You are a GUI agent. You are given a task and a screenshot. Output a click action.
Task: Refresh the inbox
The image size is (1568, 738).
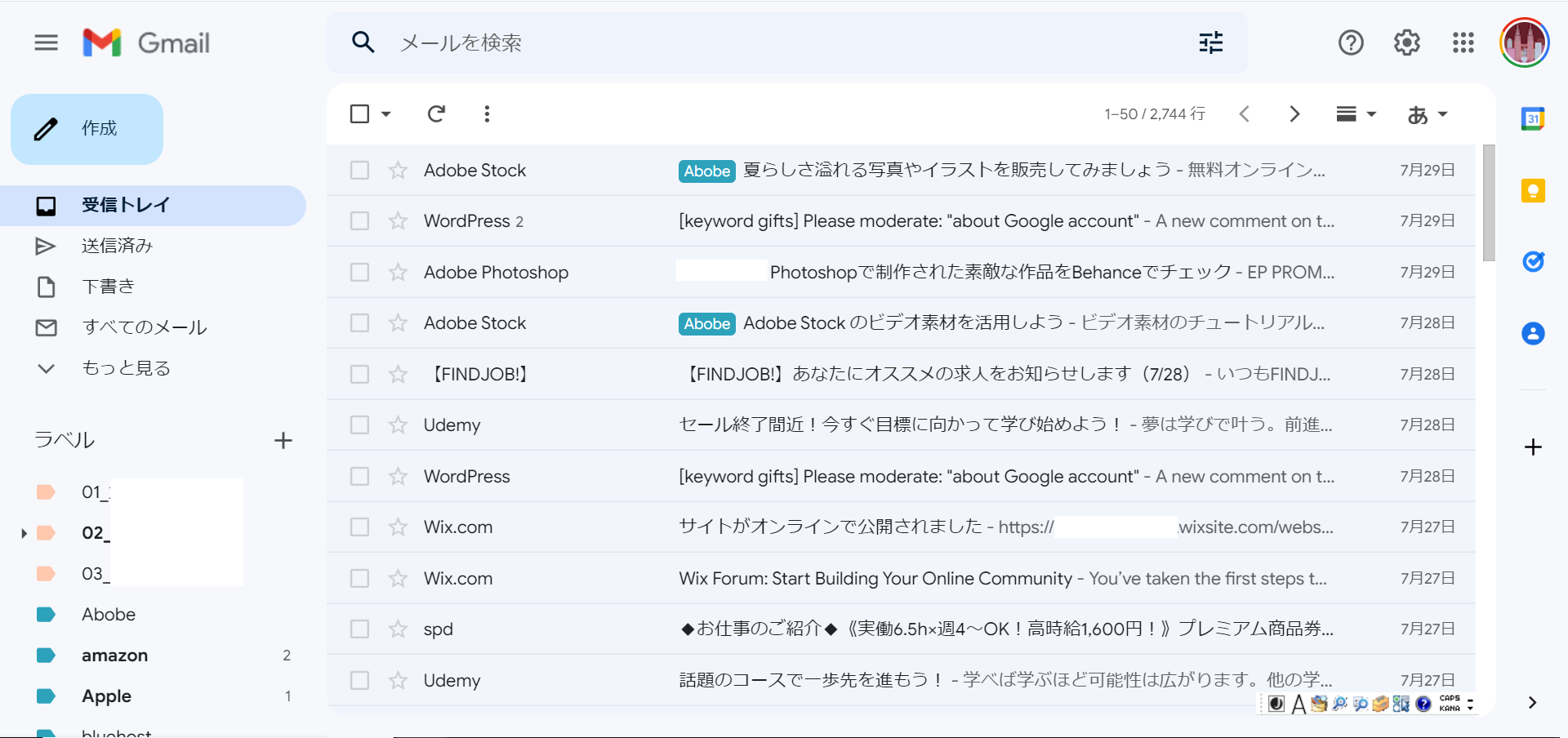(436, 113)
